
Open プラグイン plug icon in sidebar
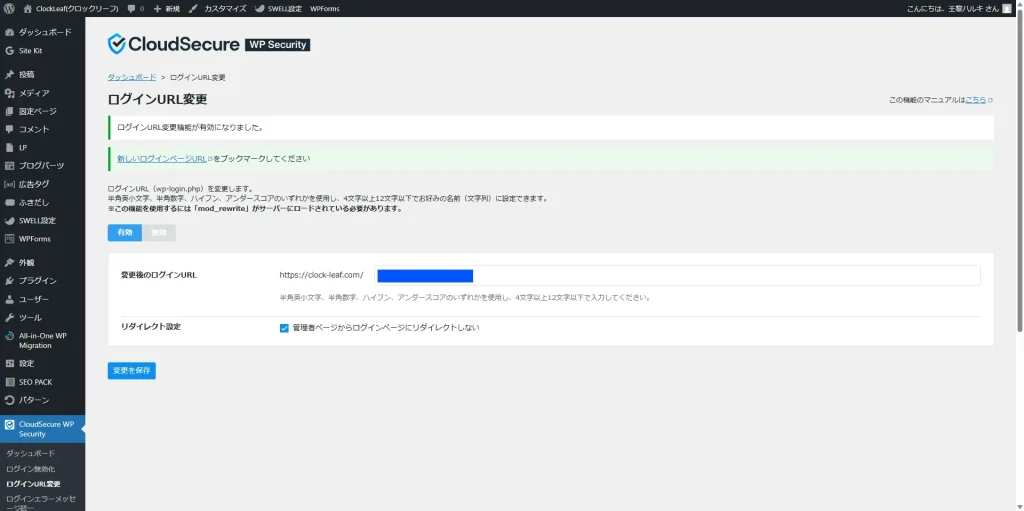[x=10, y=281]
